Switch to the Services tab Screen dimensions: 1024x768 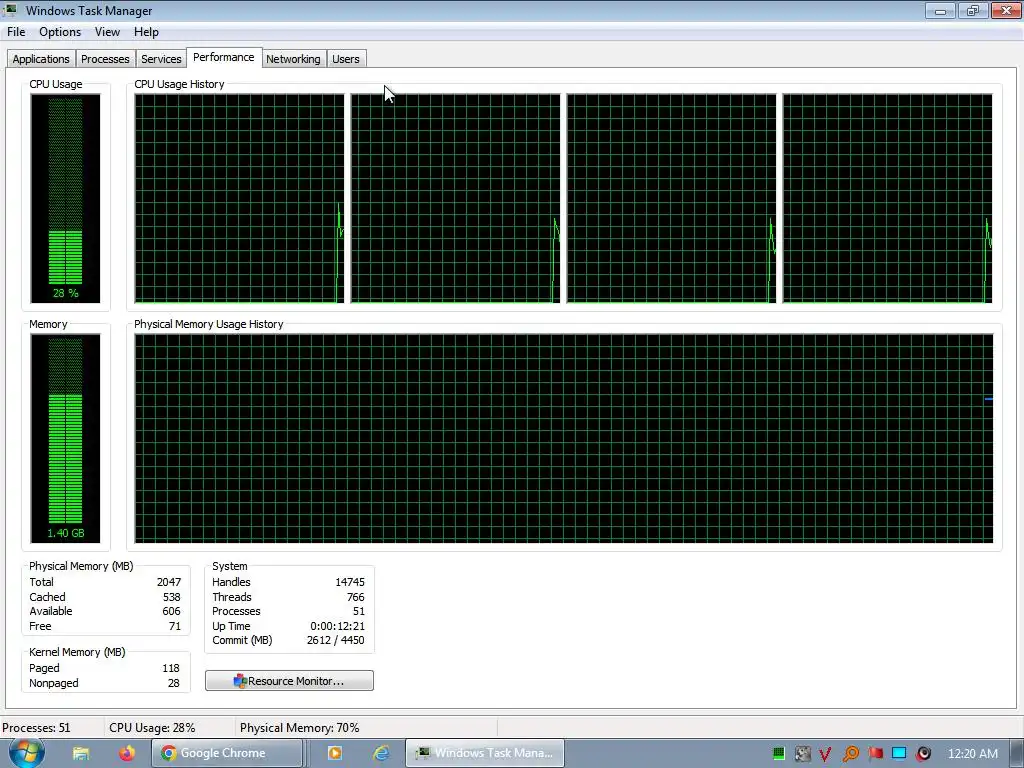pos(161,59)
